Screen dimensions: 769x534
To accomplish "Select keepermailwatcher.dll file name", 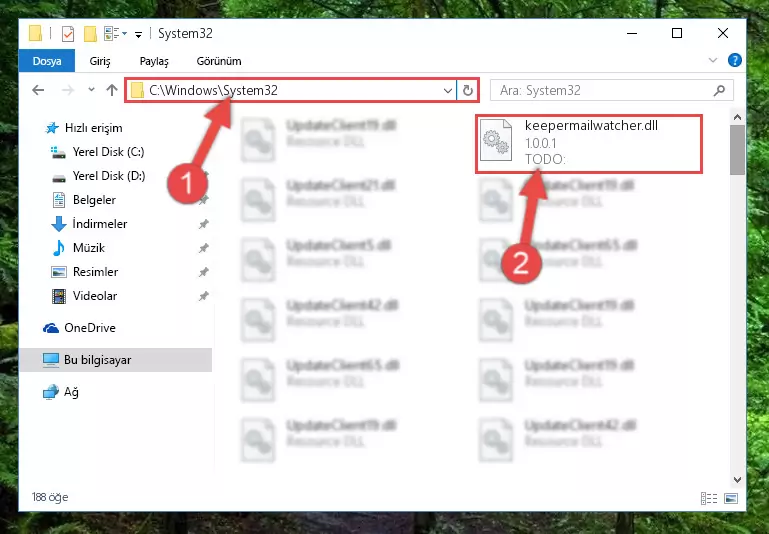I will click(x=591, y=126).
